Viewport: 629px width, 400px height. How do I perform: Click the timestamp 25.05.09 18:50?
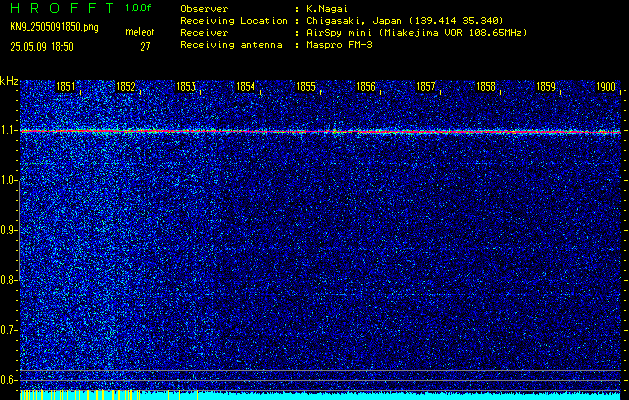[x=42, y=47]
